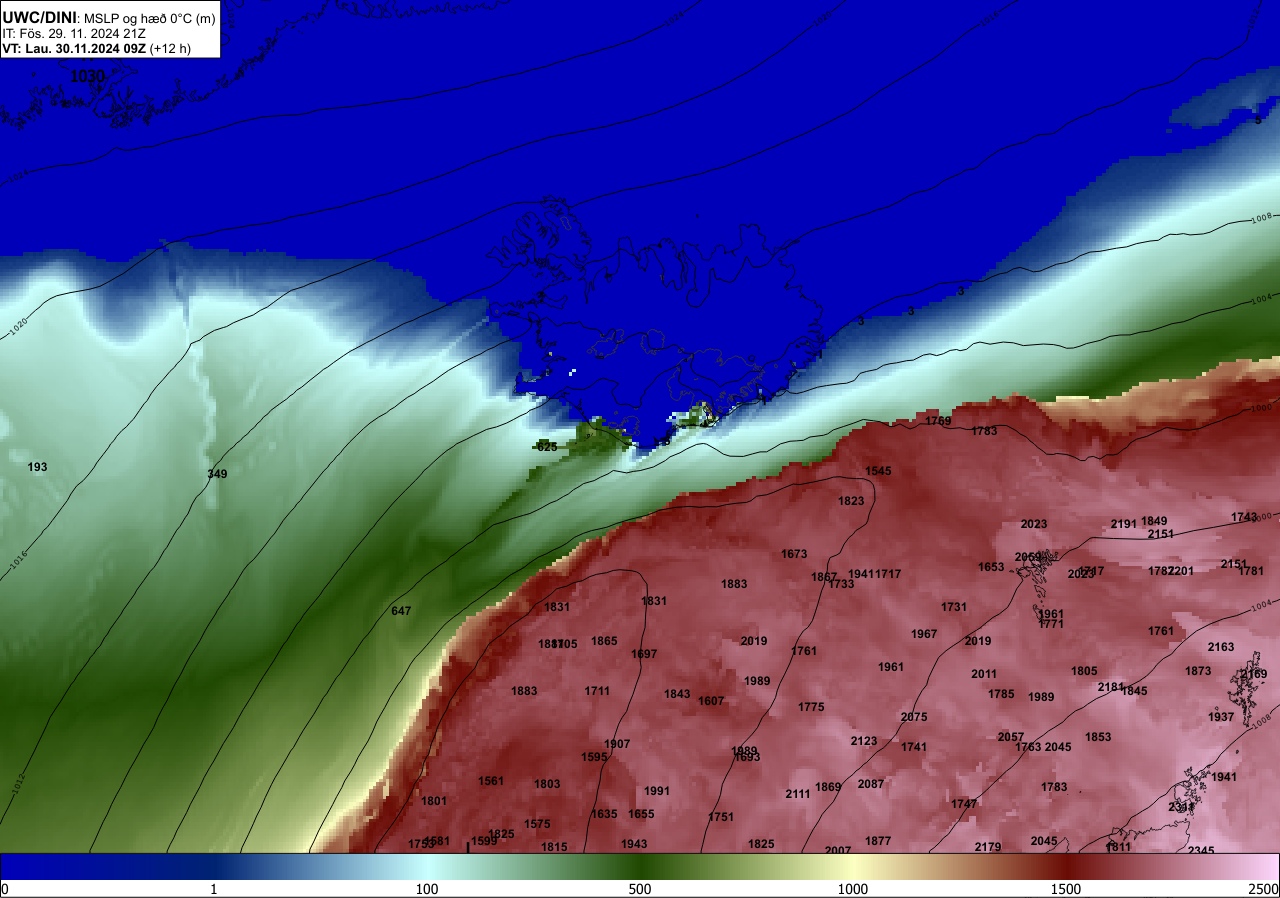Click the UWC/DINI title text
Viewport: 1280px width, 898px height.
pos(39,16)
